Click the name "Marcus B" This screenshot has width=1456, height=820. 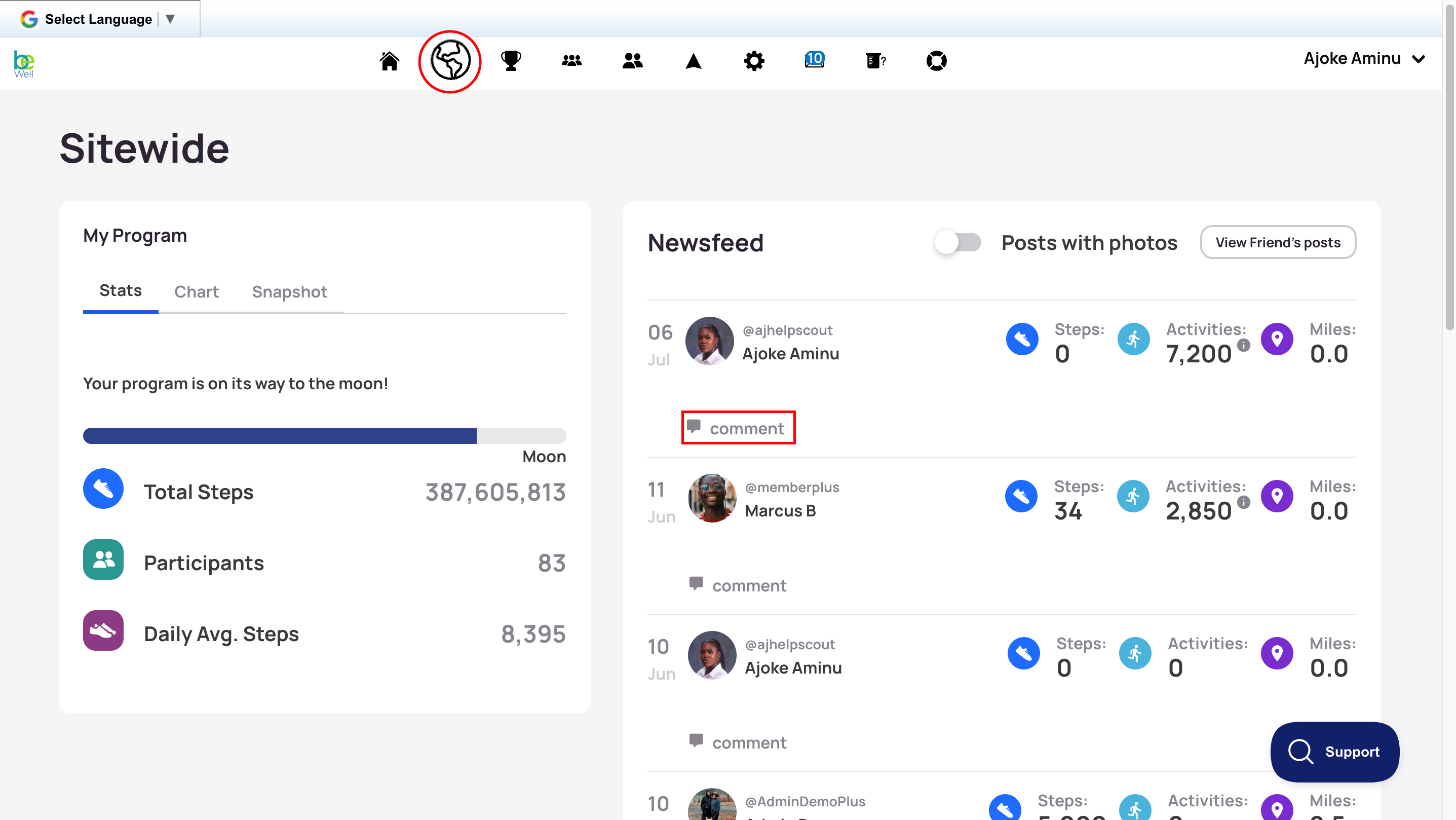click(x=780, y=511)
